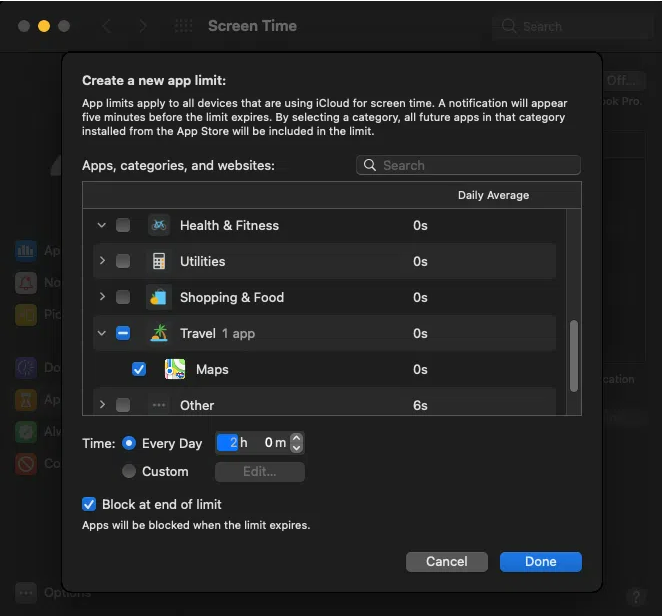Click the Travel island icon
Screen dimensions: 663x616
[x=158, y=333]
